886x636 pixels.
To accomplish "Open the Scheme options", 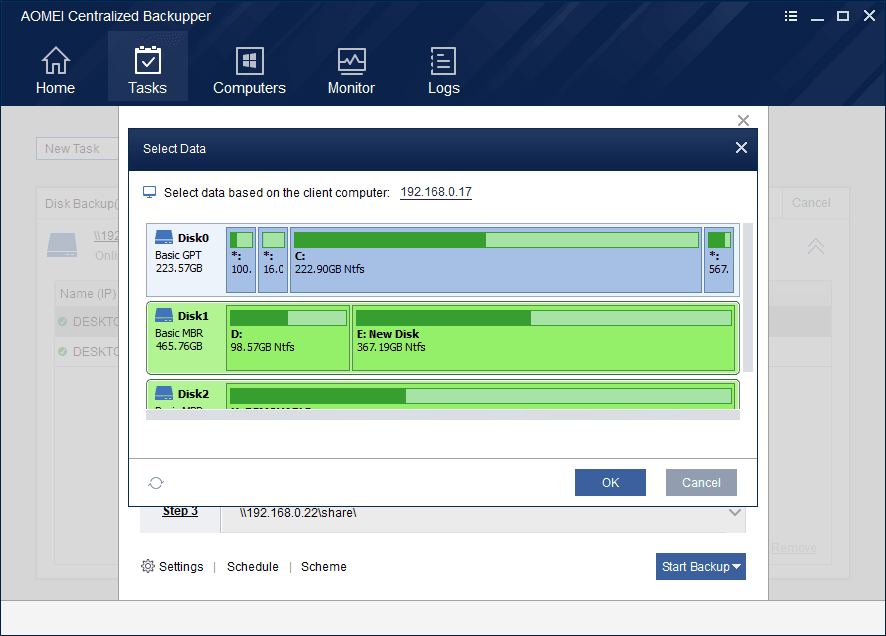I will point(324,567).
